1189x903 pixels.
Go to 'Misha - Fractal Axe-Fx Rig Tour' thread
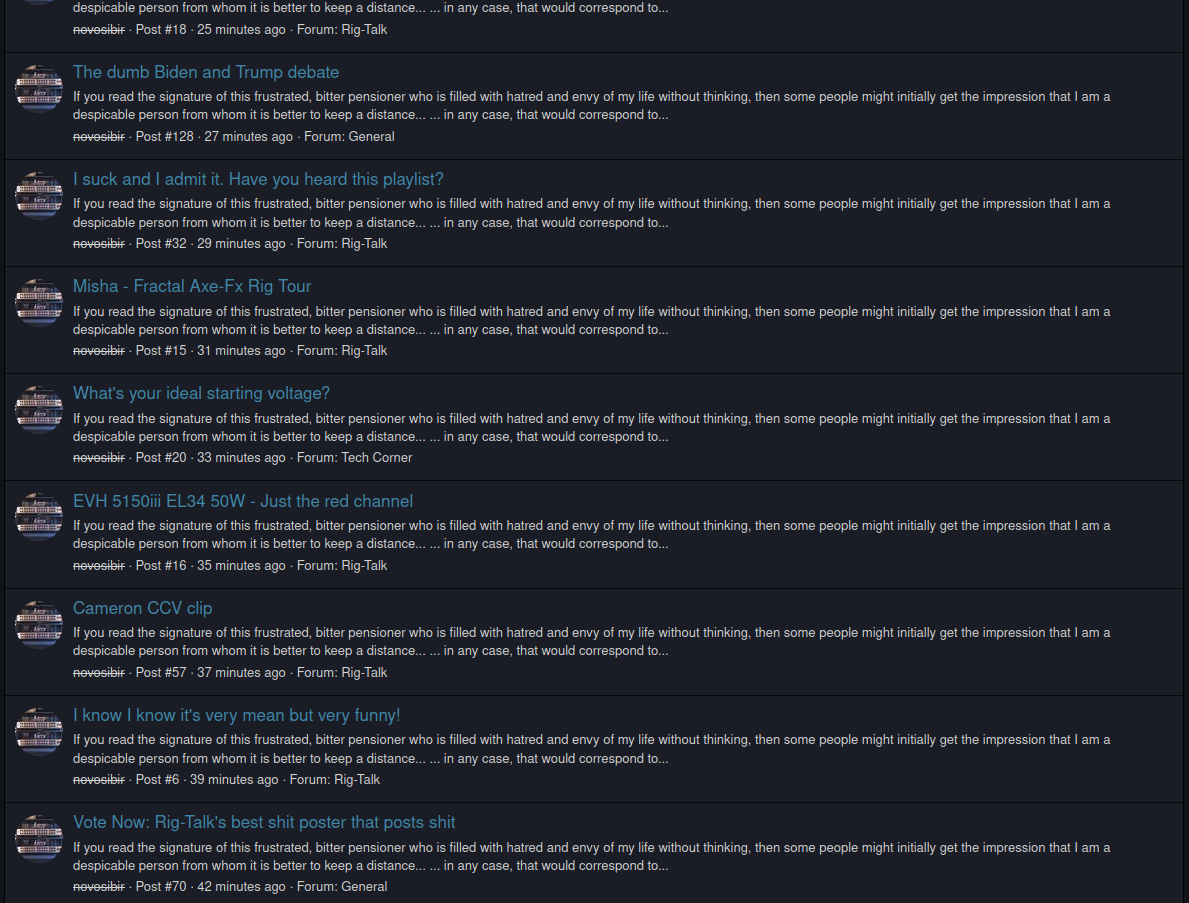click(192, 286)
